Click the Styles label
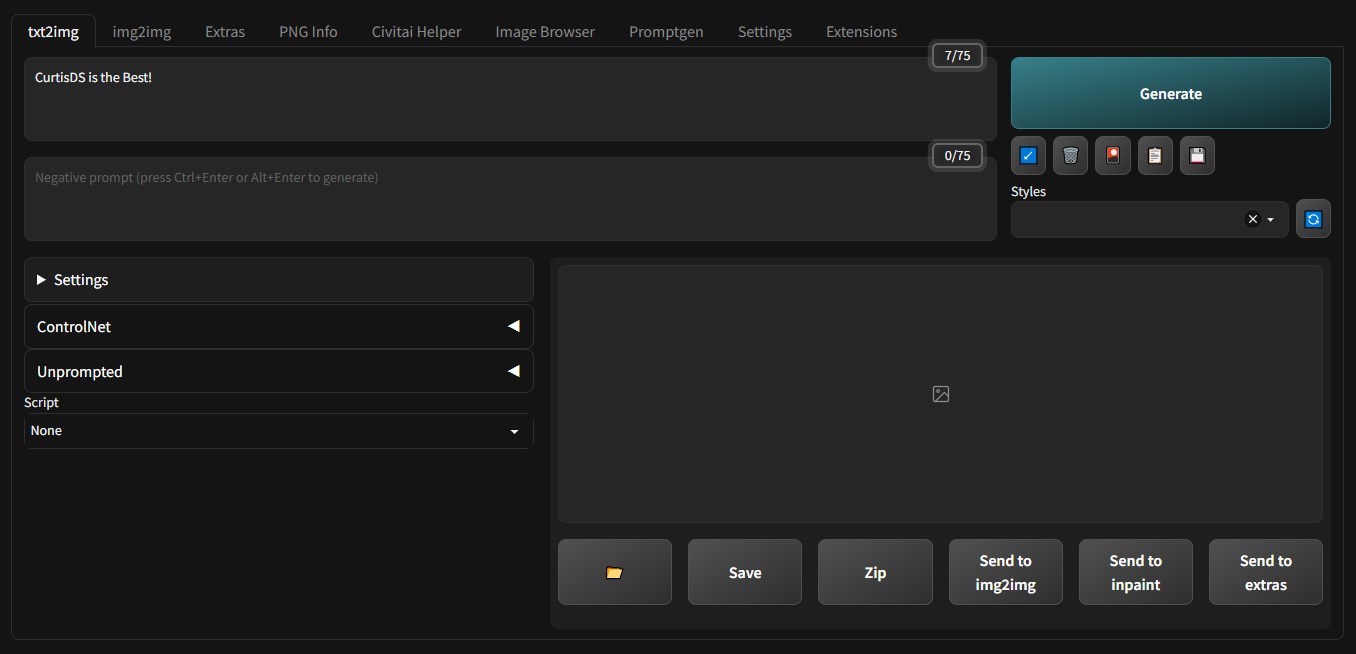 pos(1029,191)
